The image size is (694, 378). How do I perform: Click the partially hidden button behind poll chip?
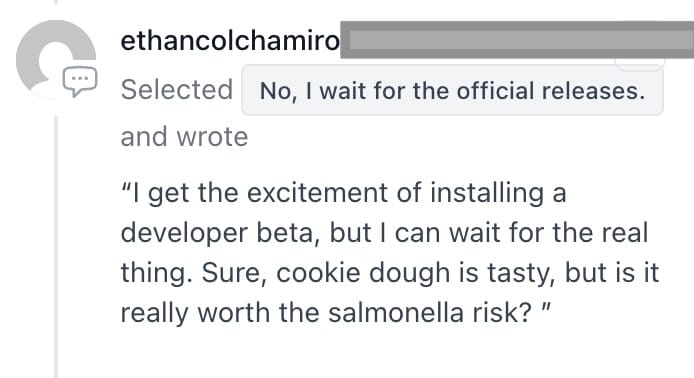click(640, 65)
